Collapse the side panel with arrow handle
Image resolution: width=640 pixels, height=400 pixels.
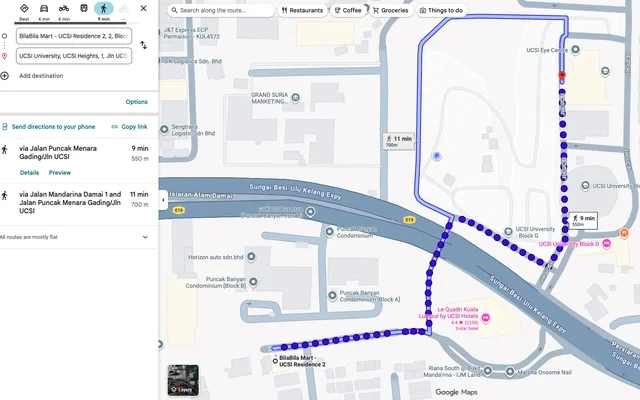[163, 200]
